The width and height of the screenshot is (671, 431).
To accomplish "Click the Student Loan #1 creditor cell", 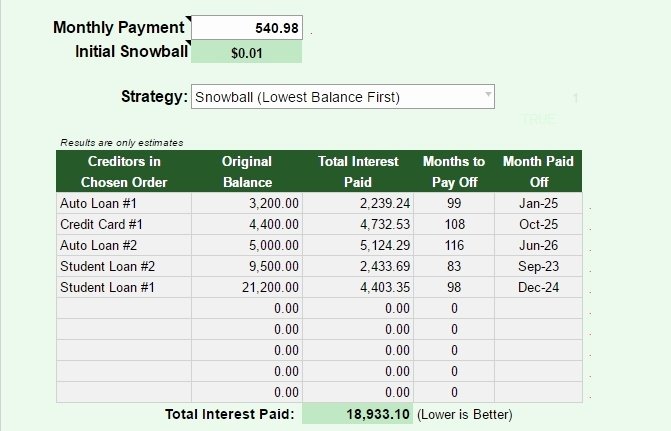I will [x=124, y=287].
